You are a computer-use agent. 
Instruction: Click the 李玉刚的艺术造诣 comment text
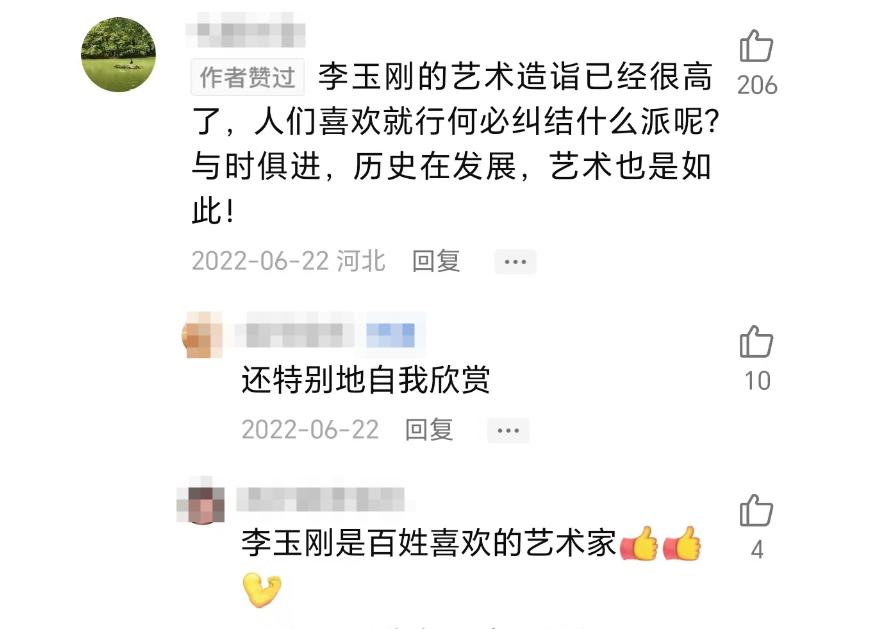455,144
